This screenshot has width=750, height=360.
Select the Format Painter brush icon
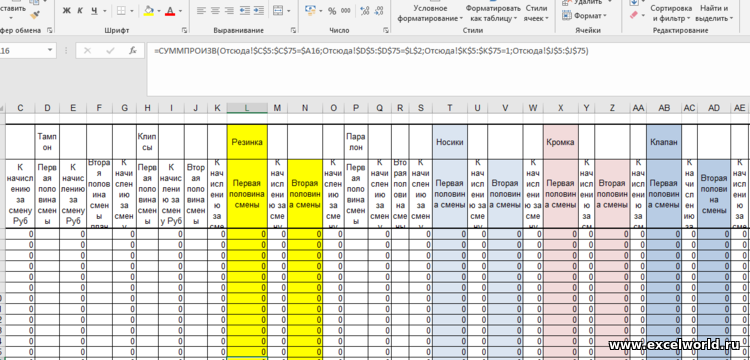[35, 15]
